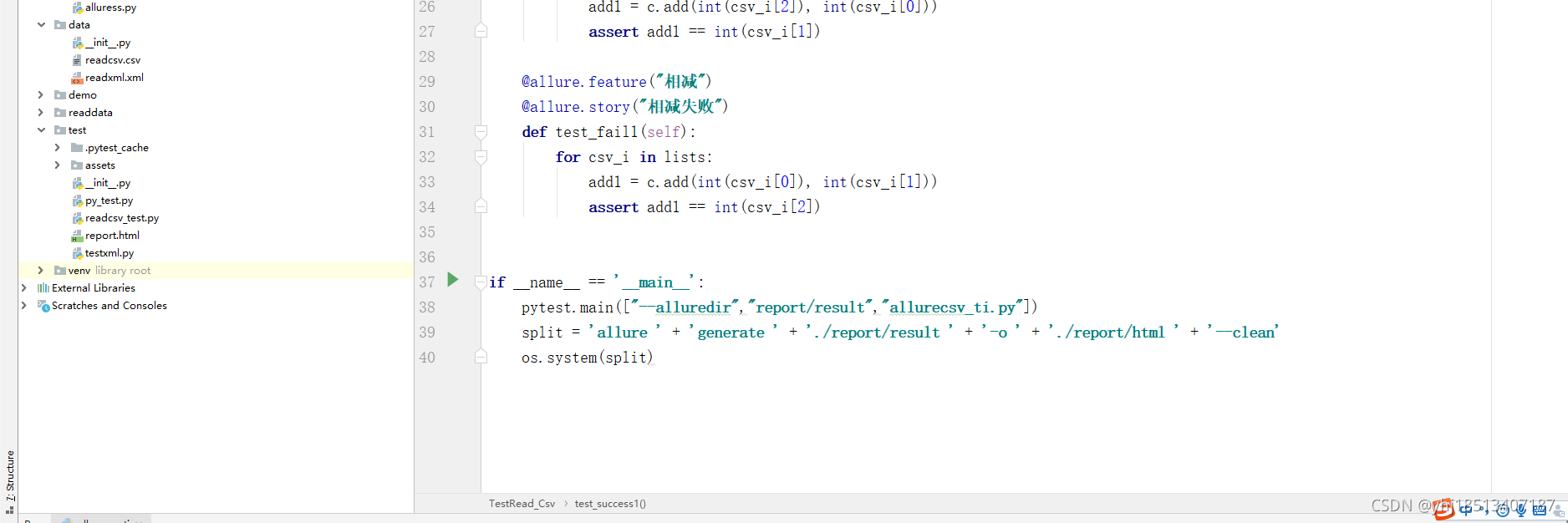Expand the demo folder

point(41,94)
